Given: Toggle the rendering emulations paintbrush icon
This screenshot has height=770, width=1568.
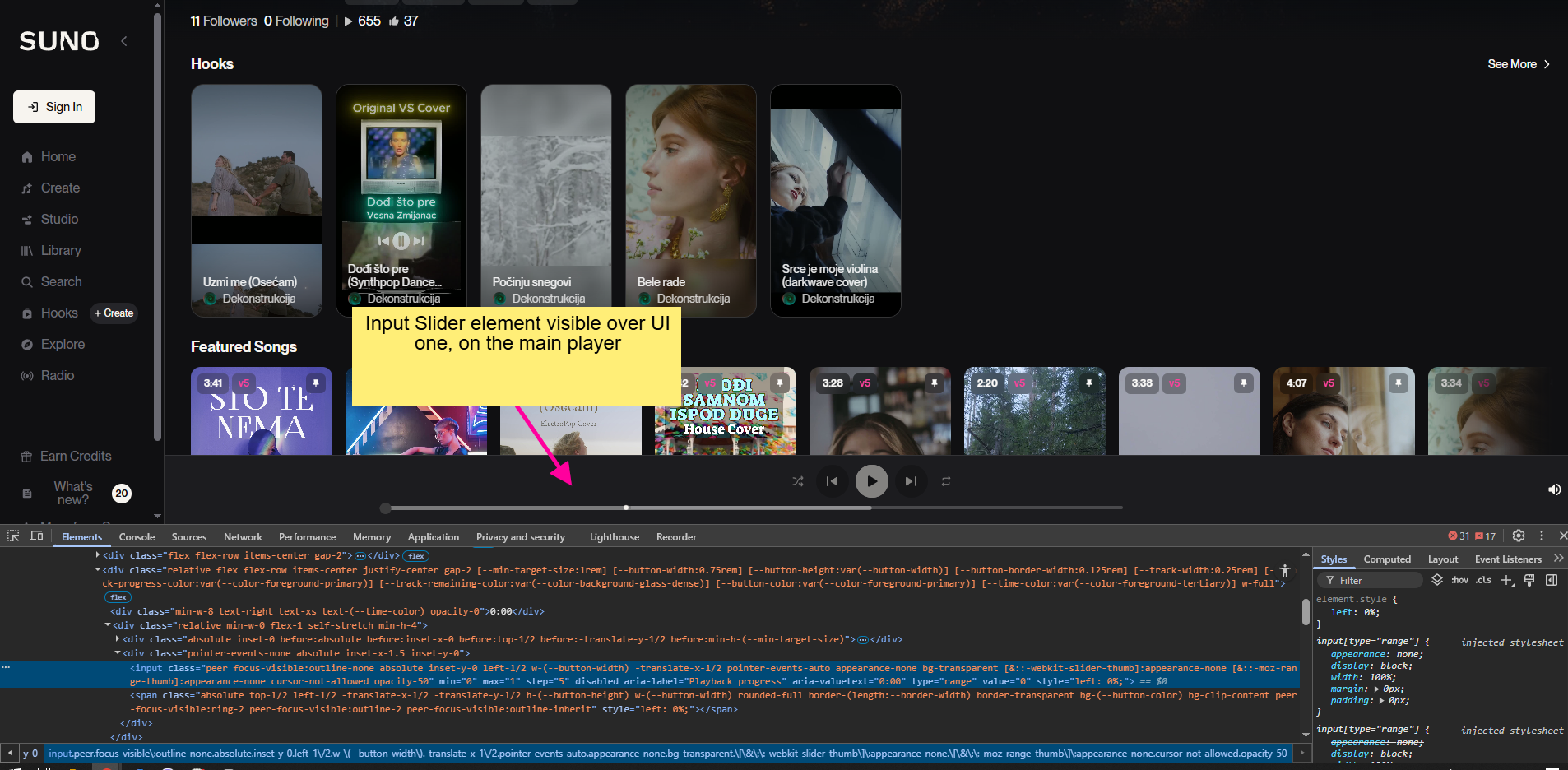Looking at the screenshot, I should 1529,581.
